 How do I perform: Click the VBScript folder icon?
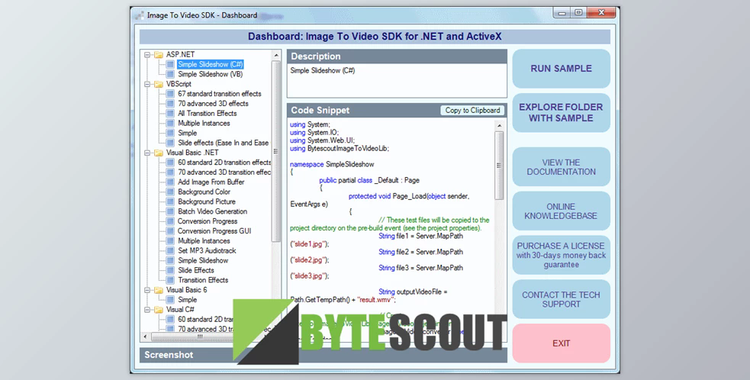coord(158,84)
